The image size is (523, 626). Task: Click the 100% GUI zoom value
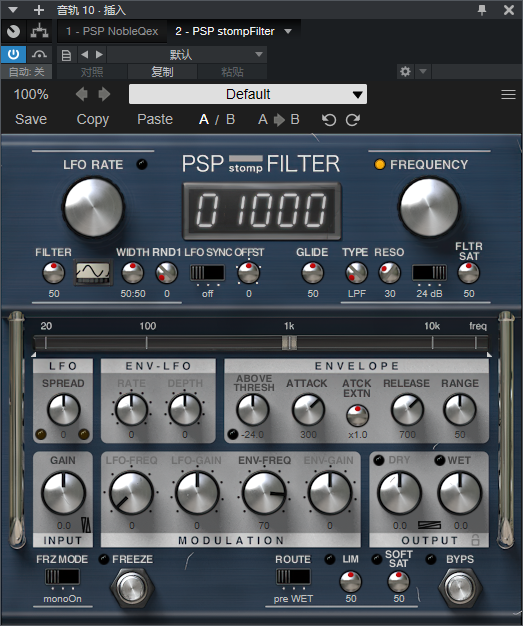[31, 94]
